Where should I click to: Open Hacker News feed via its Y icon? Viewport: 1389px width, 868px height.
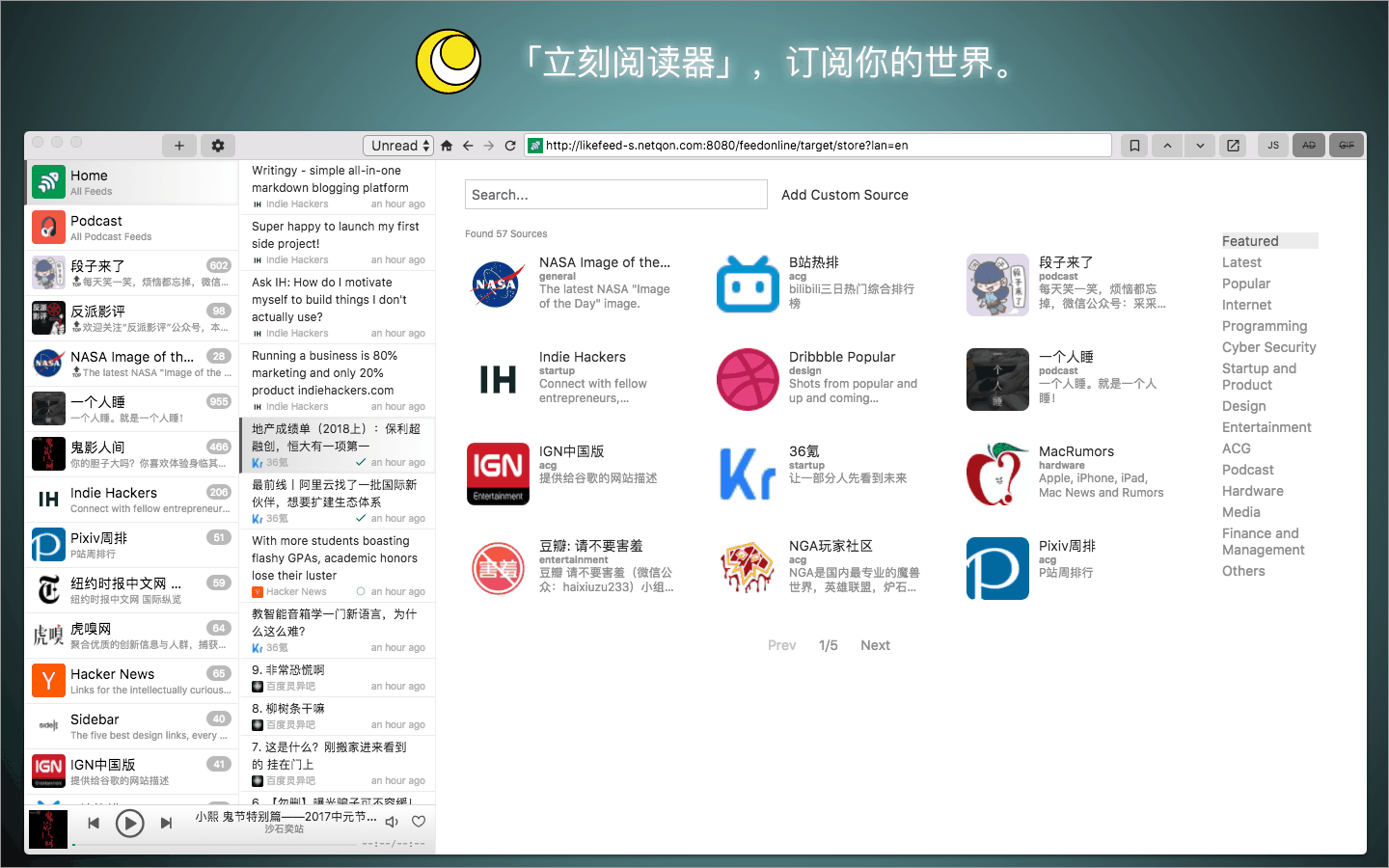click(48, 681)
